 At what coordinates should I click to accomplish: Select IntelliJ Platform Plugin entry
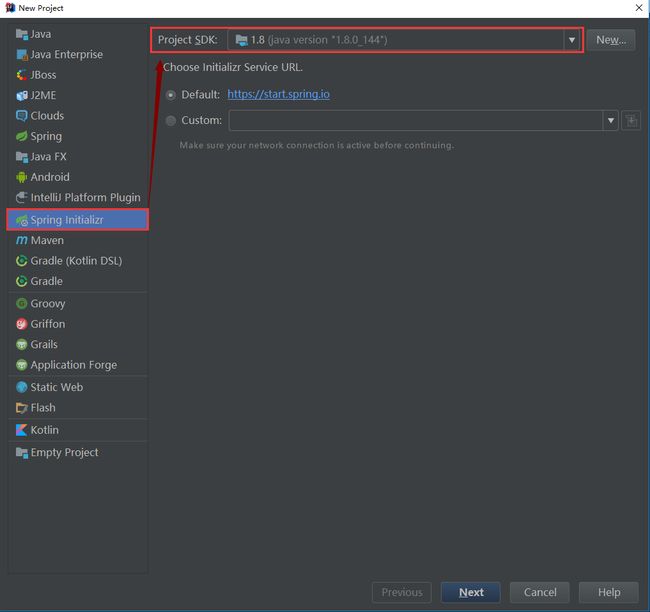pos(78,197)
